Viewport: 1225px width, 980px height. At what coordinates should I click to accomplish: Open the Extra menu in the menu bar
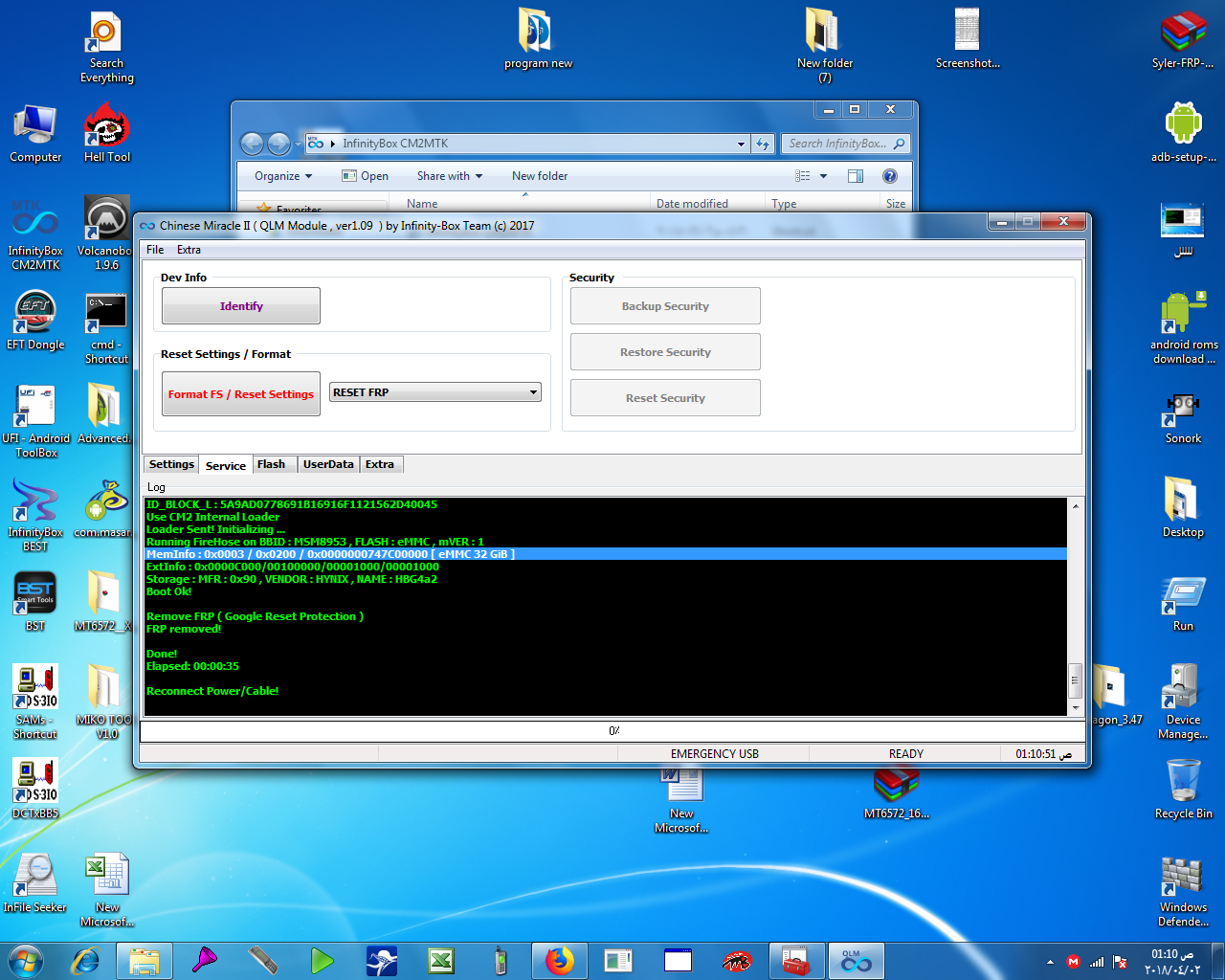[189, 250]
